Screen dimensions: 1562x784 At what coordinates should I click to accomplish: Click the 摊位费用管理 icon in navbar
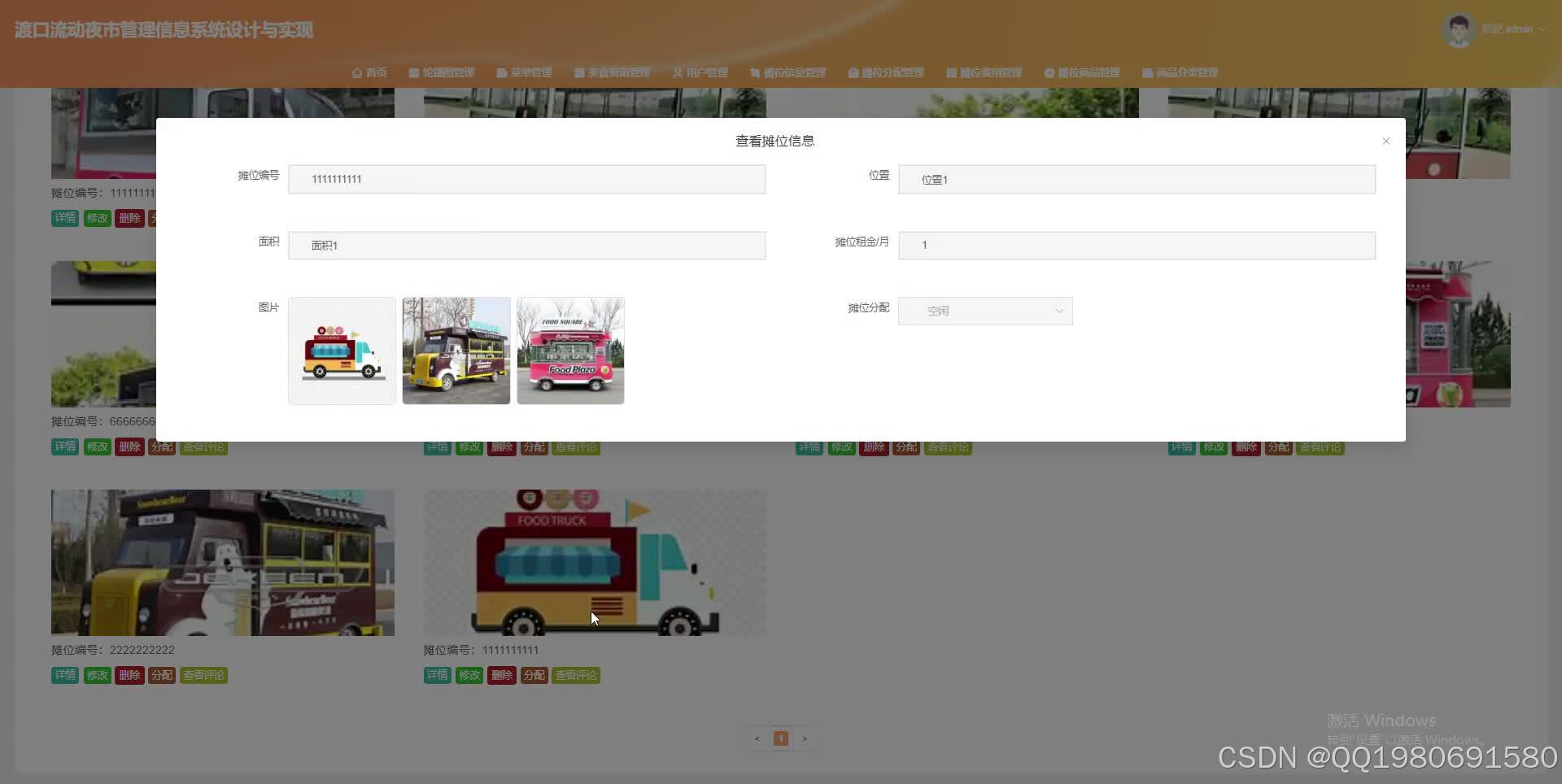tap(951, 72)
